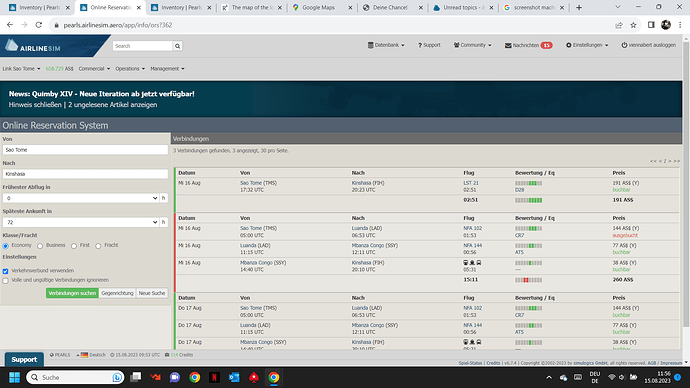Select the Business class radio button
The width and height of the screenshot is (690, 388).
tap(40, 246)
